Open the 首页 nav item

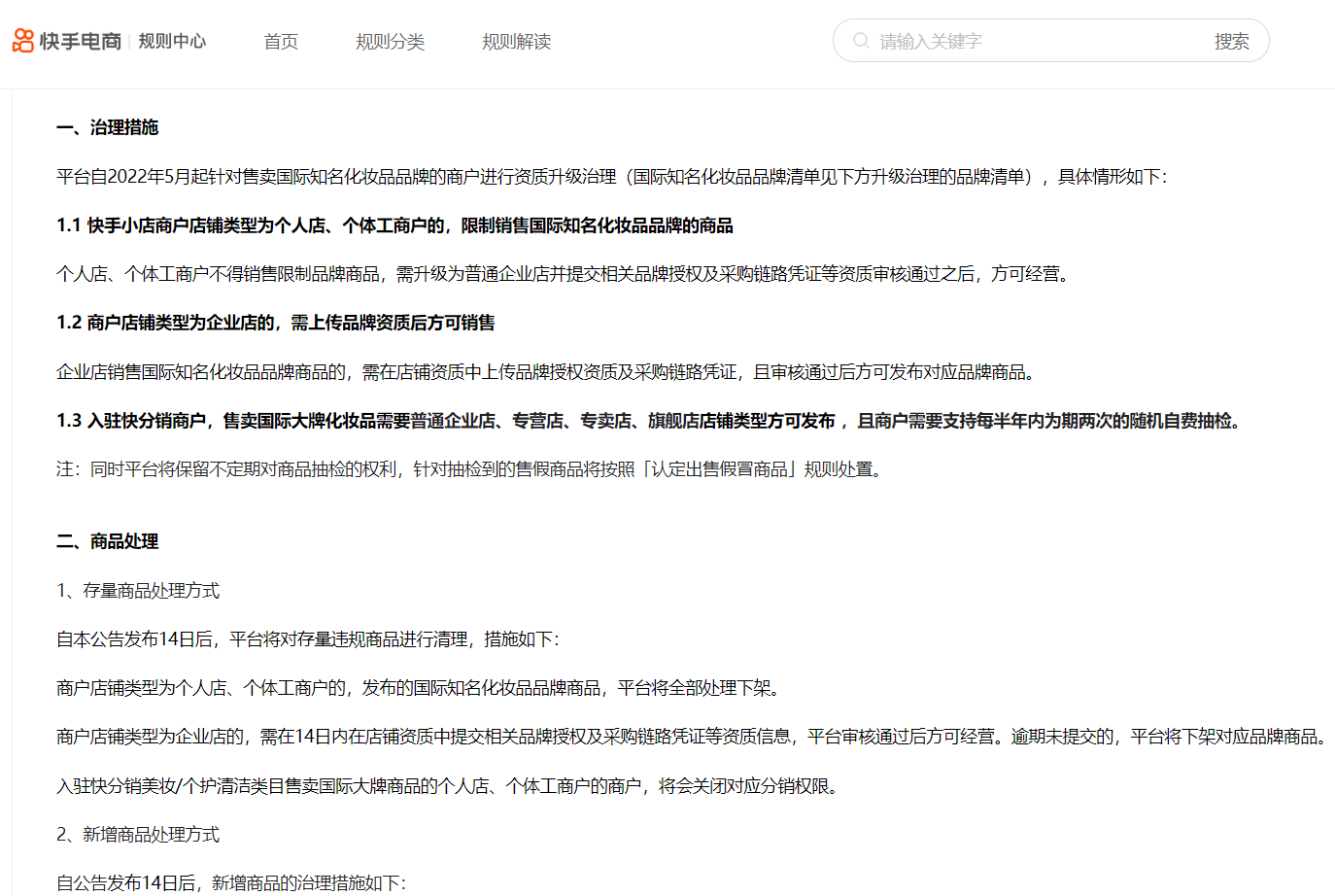pyautogui.click(x=281, y=42)
